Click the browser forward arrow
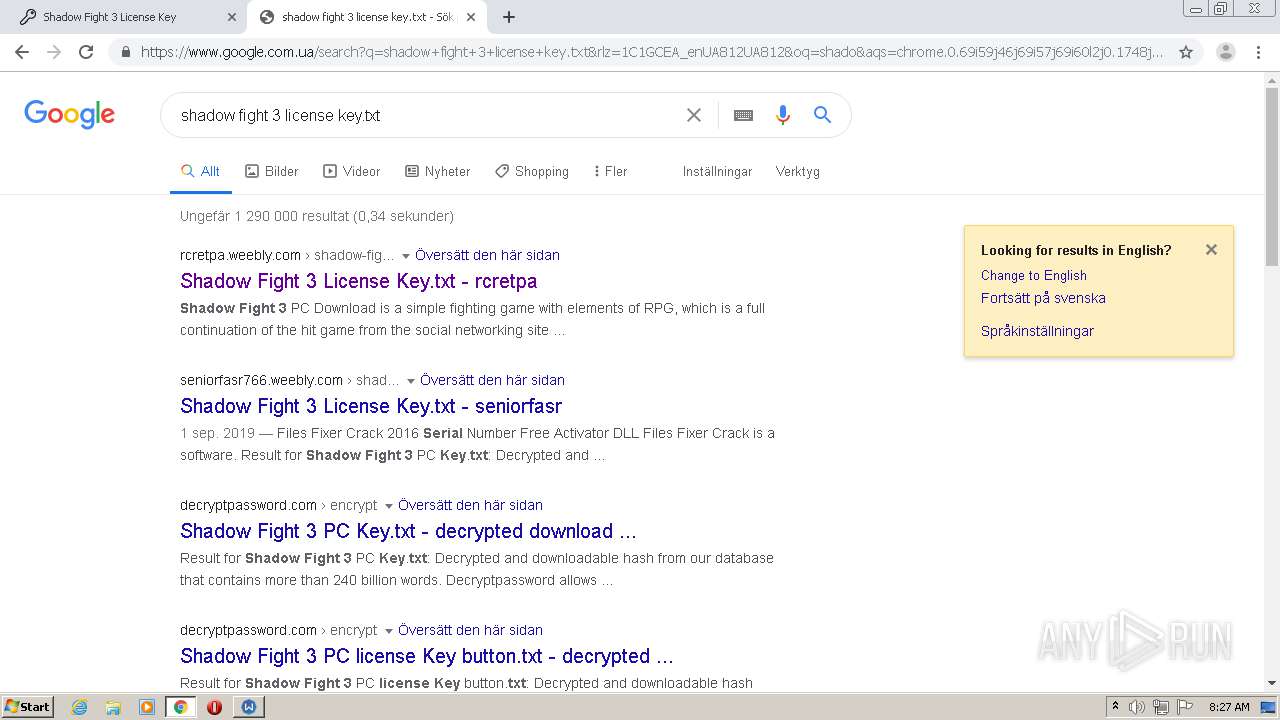The width and height of the screenshot is (1280, 720). click(x=54, y=52)
